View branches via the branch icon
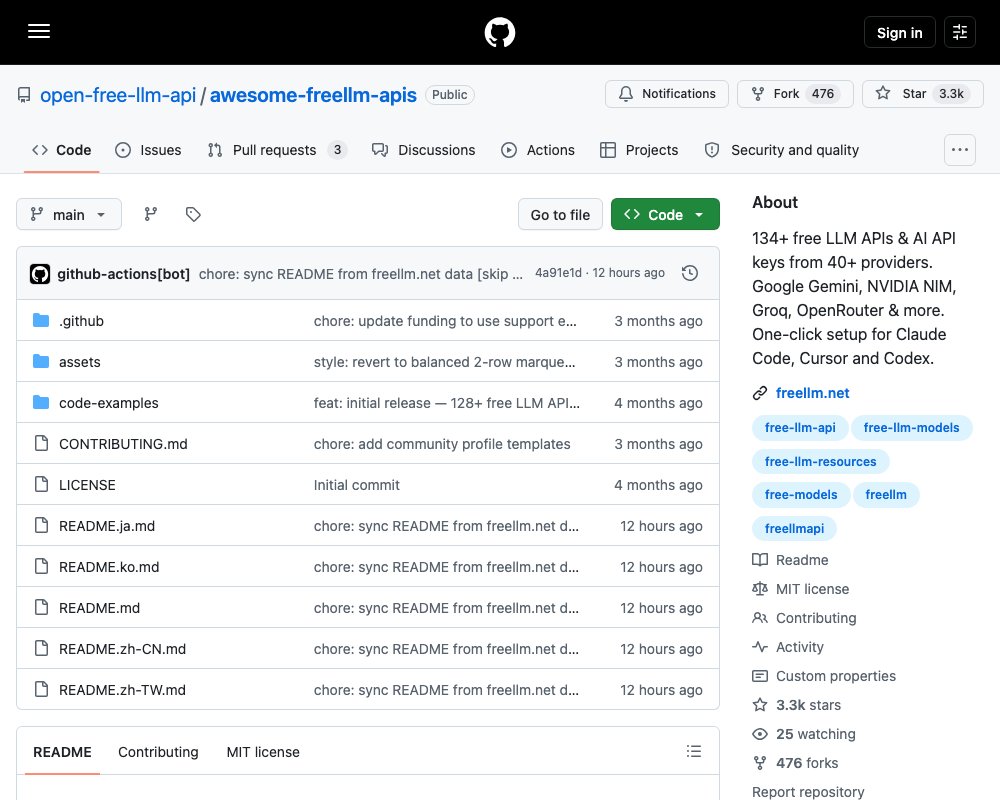1000x800 pixels. click(x=151, y=214)
